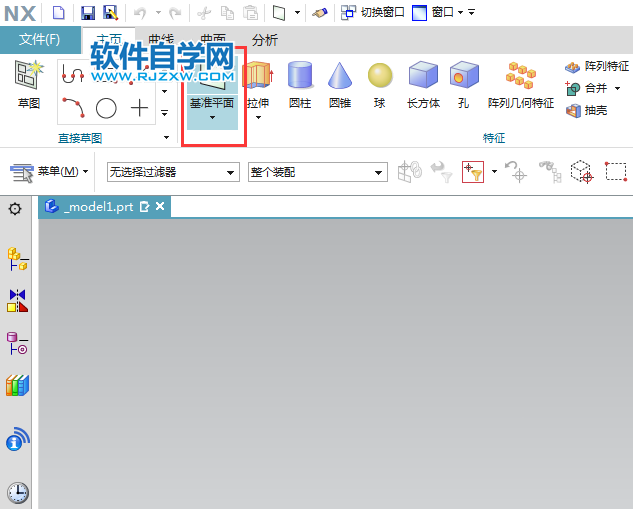633x509 pixels.
Task: Open the quick access toolbar overflow arrow
Action: (x=472, y=13)
